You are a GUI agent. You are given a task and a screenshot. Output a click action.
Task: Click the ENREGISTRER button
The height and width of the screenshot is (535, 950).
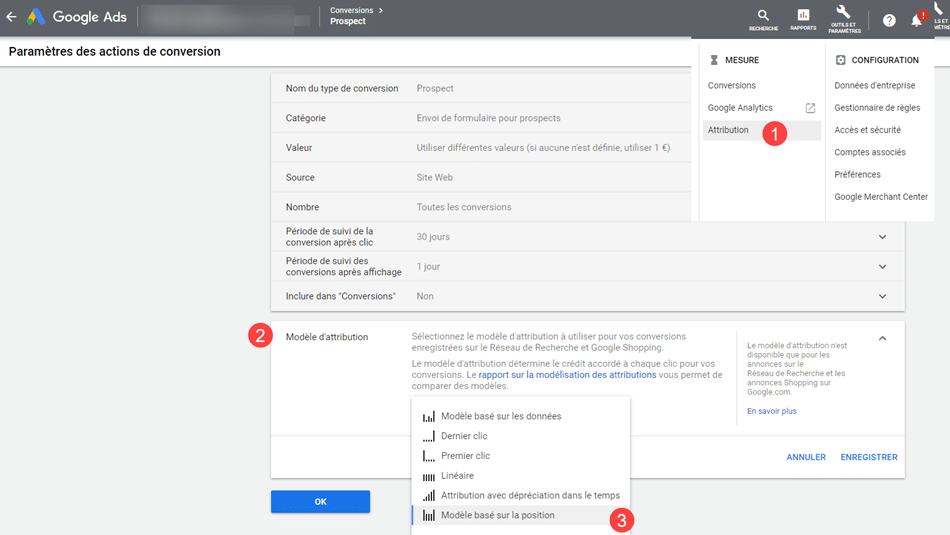(x=869, y=457)
